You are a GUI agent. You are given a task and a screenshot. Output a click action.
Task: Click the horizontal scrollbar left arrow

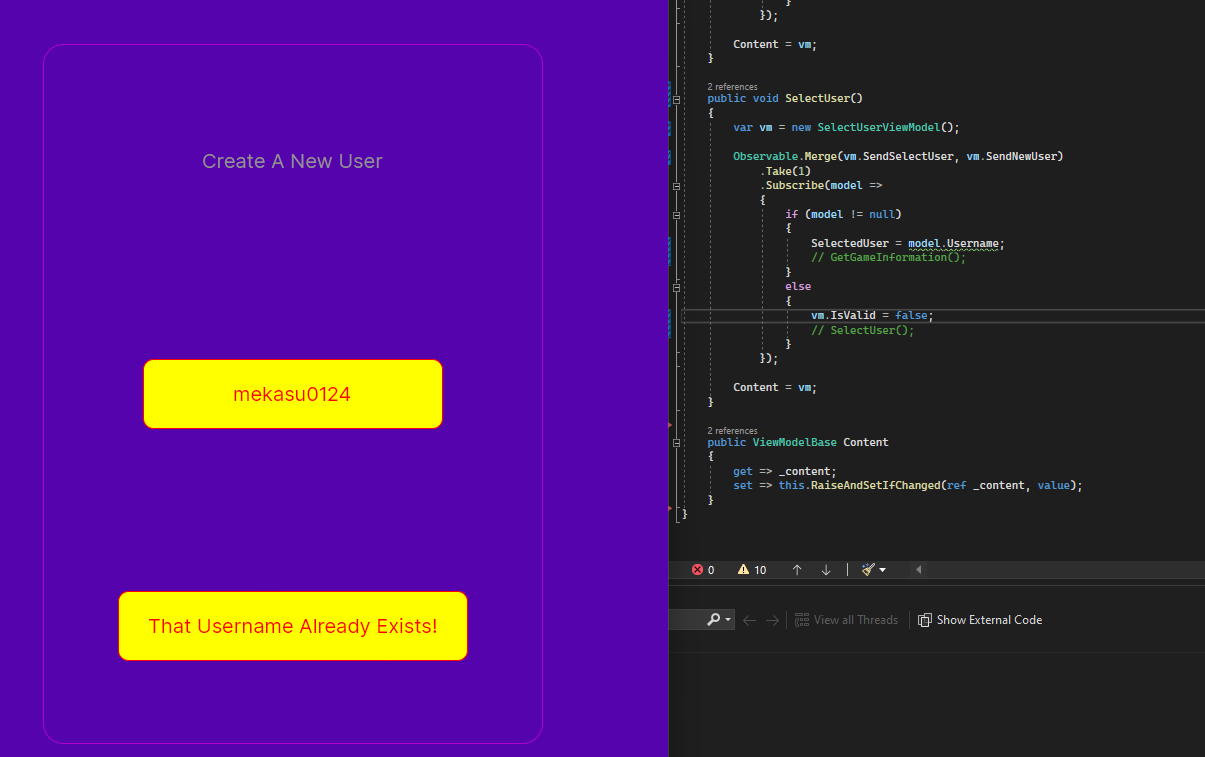[918, 570]
